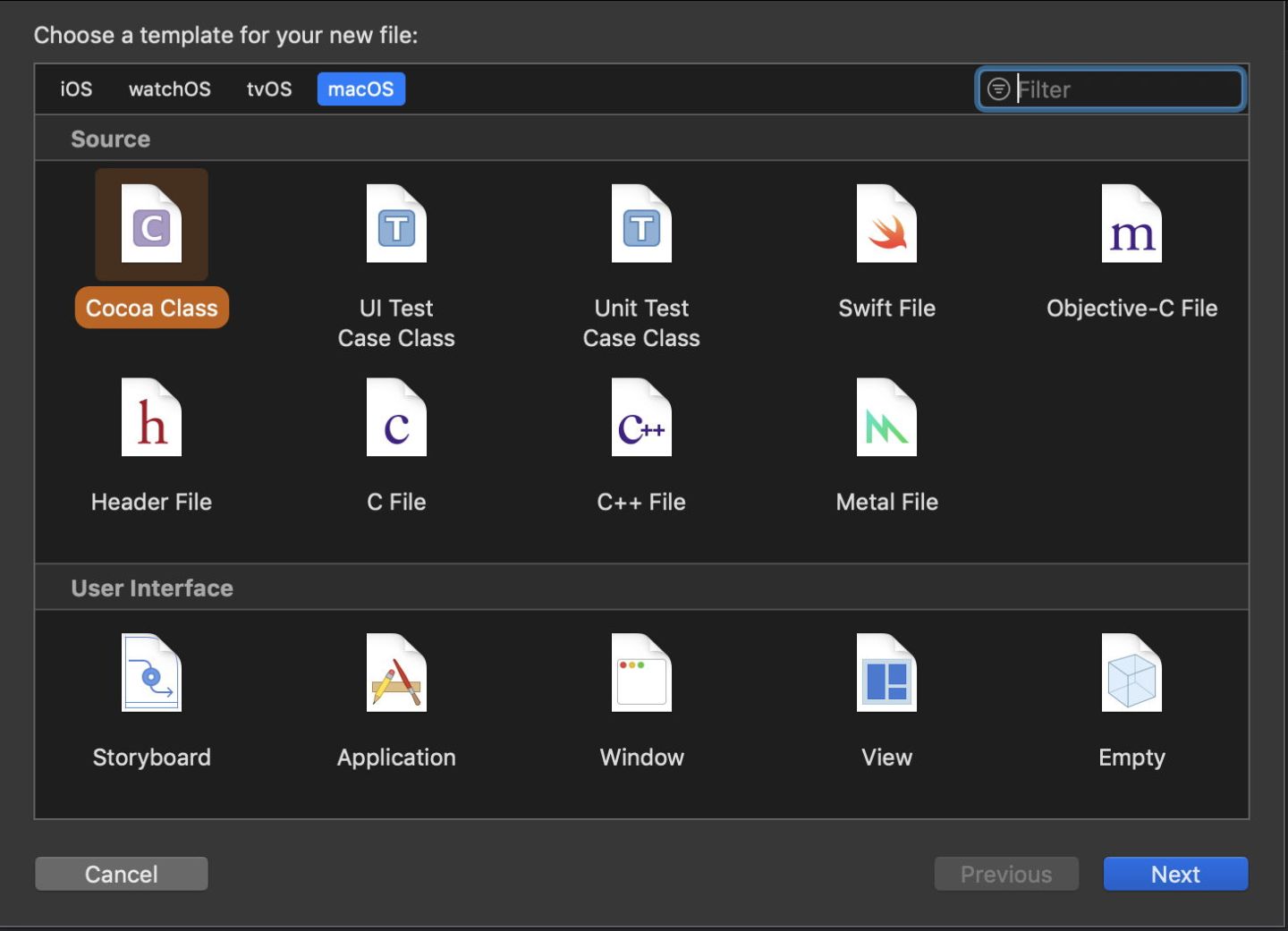Viewport: 1288px width, 931px height.
Task: Click the Next button to continue
Action: (x=1175, y=874)
